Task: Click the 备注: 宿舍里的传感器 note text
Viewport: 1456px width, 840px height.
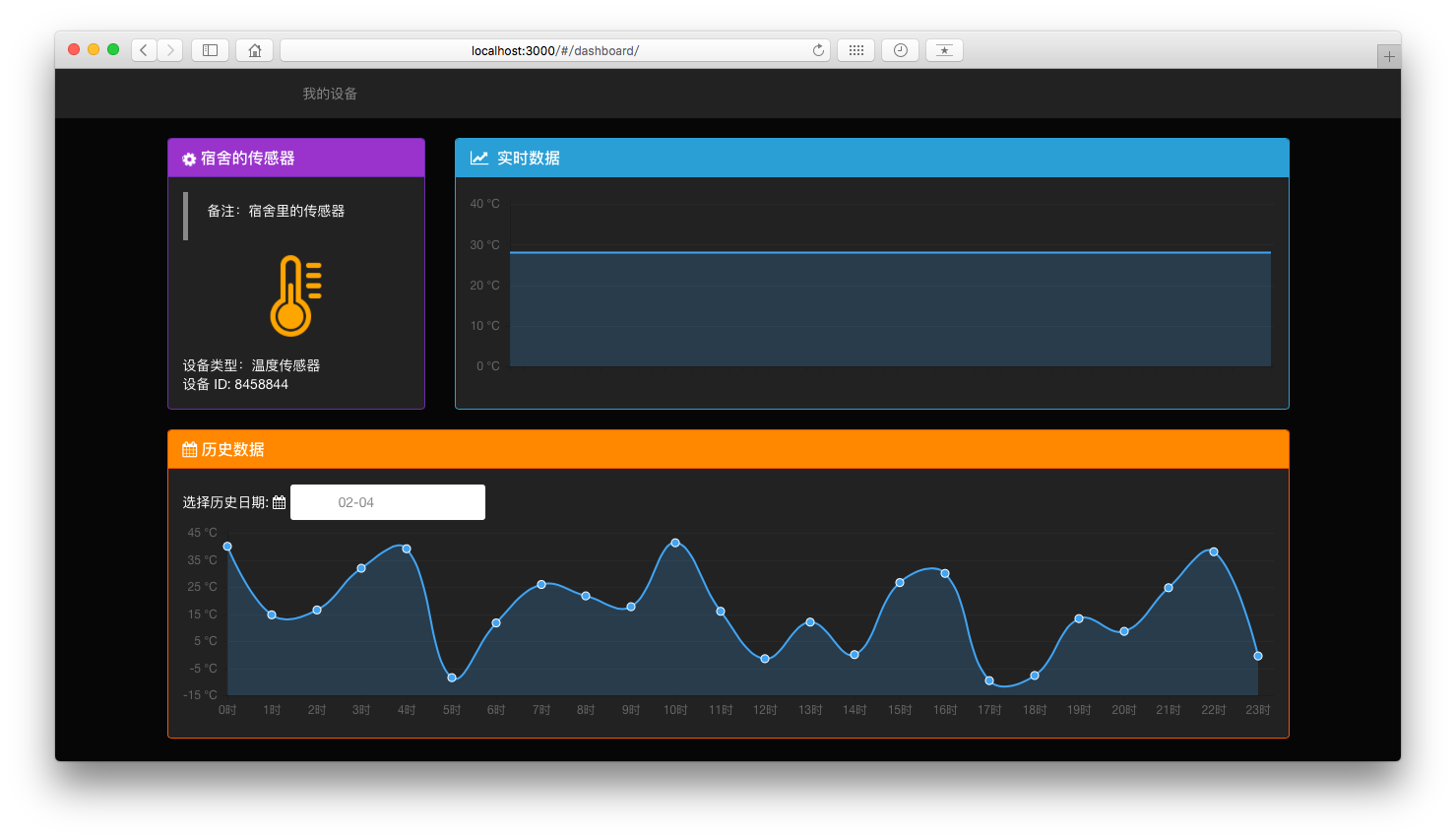Action: pyautogui.click(x=276, y=211)
